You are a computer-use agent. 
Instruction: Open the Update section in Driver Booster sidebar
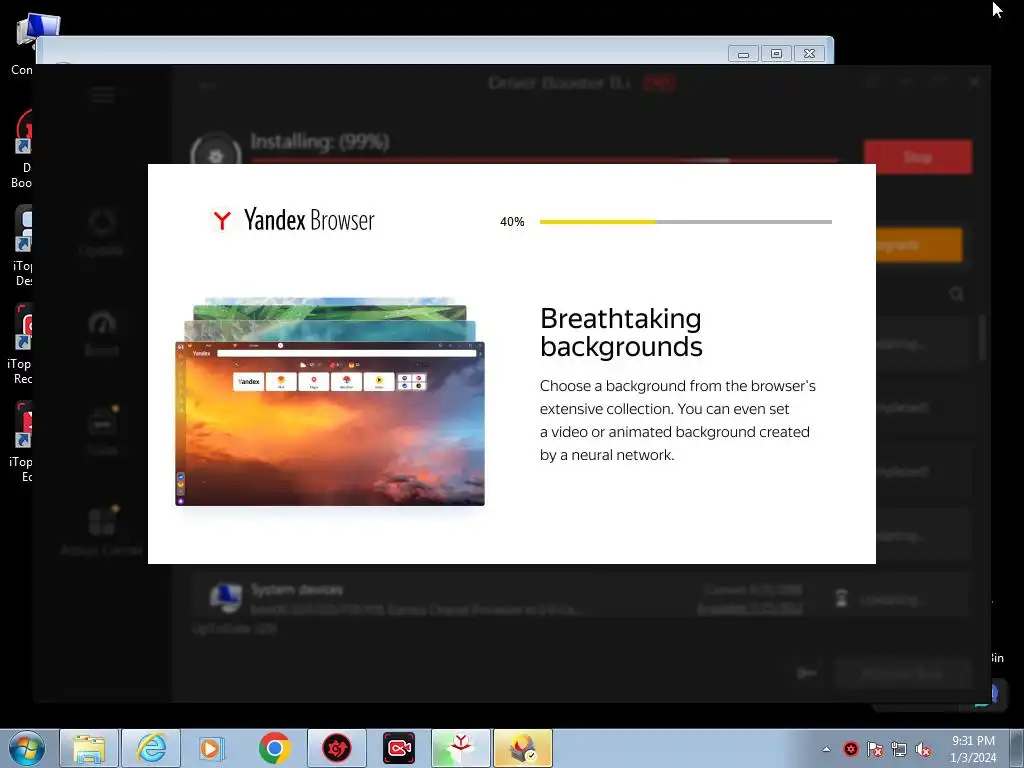point(101,232)
